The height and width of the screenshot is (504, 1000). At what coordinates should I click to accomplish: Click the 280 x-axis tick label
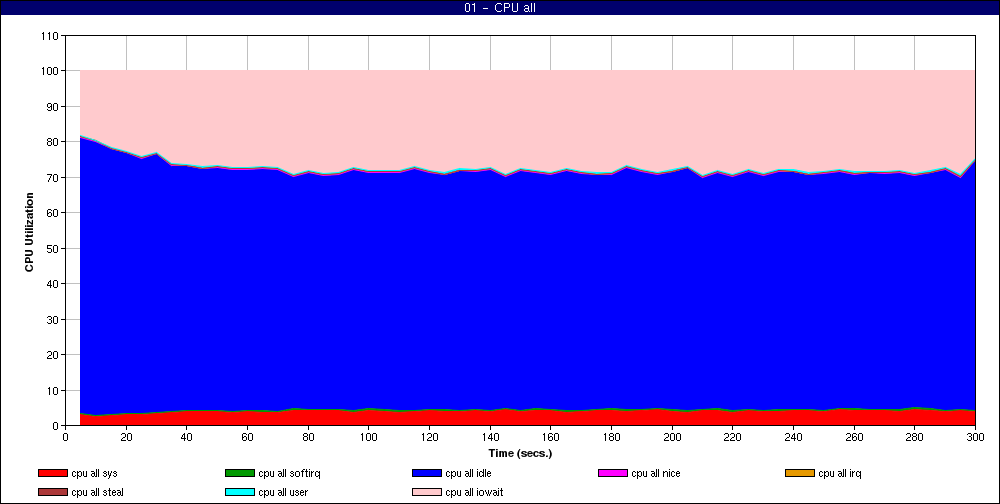click(x=915, y=437)
